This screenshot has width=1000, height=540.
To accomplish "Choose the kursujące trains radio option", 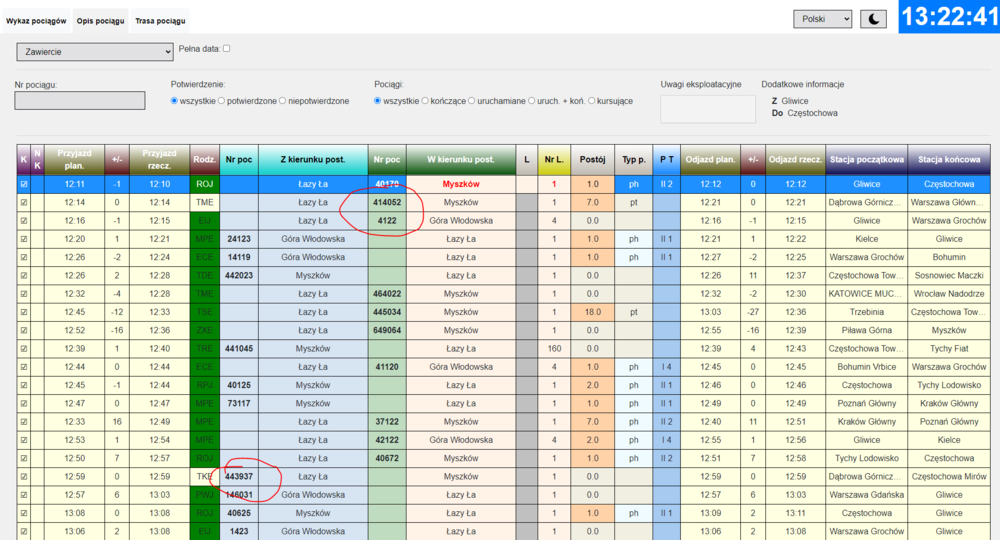I will 592,101.
